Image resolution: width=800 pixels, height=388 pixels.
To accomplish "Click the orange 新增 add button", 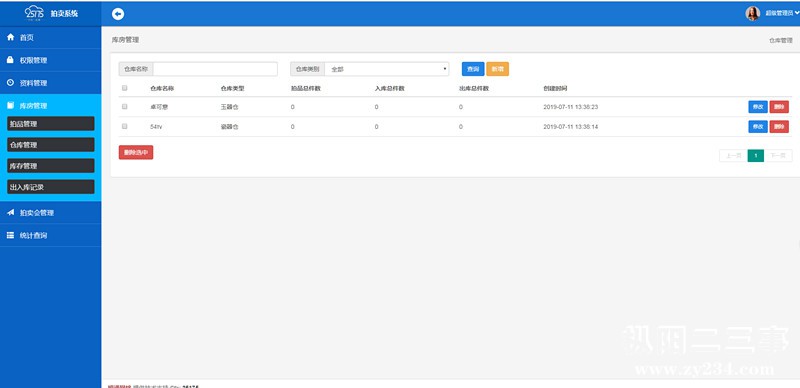I will 497,69.
